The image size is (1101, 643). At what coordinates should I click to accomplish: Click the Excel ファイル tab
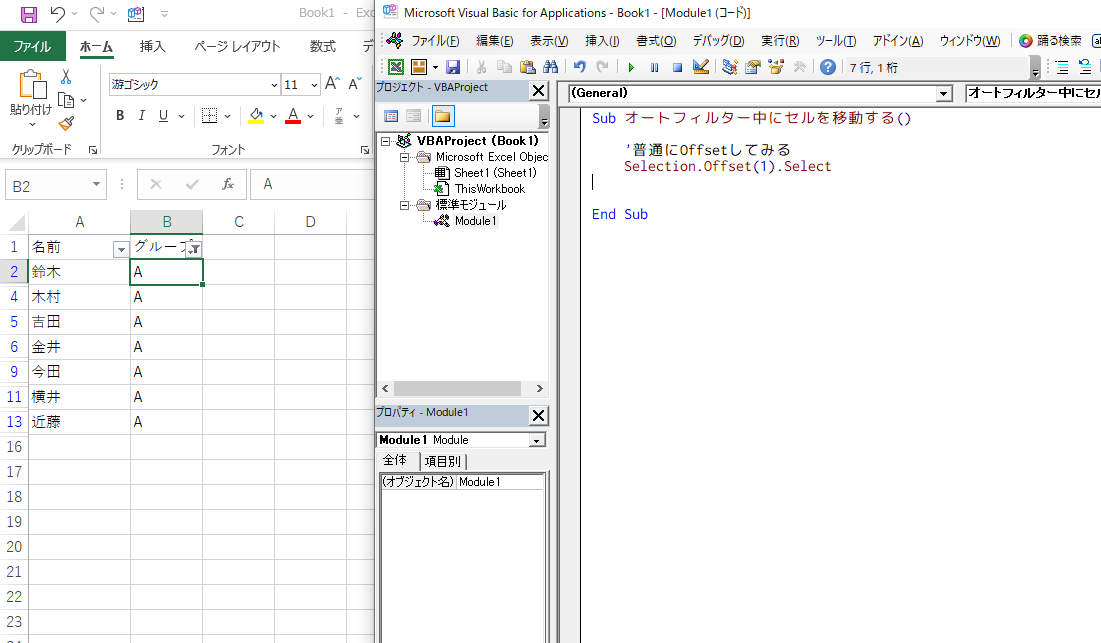click(32, 46)
